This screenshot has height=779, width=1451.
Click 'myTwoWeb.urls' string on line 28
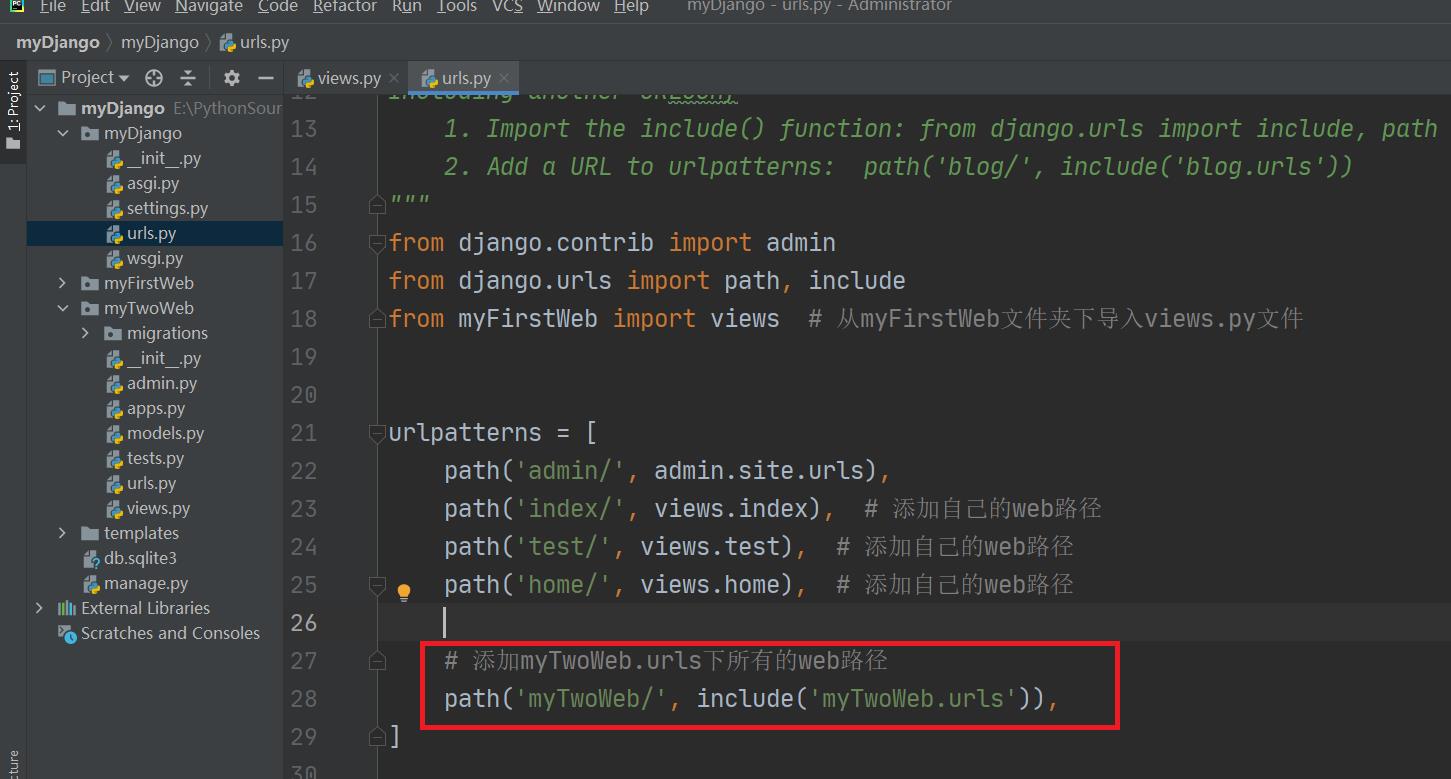pos(912,699)
